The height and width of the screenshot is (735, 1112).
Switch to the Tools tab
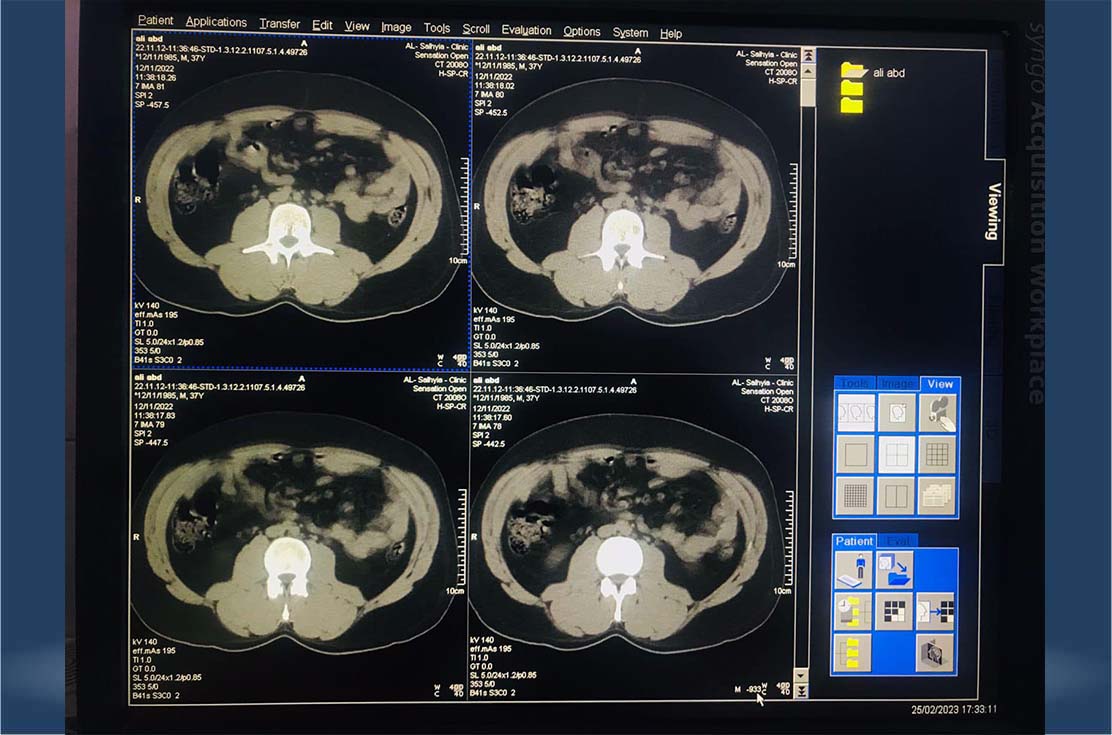tap(855, 384)
